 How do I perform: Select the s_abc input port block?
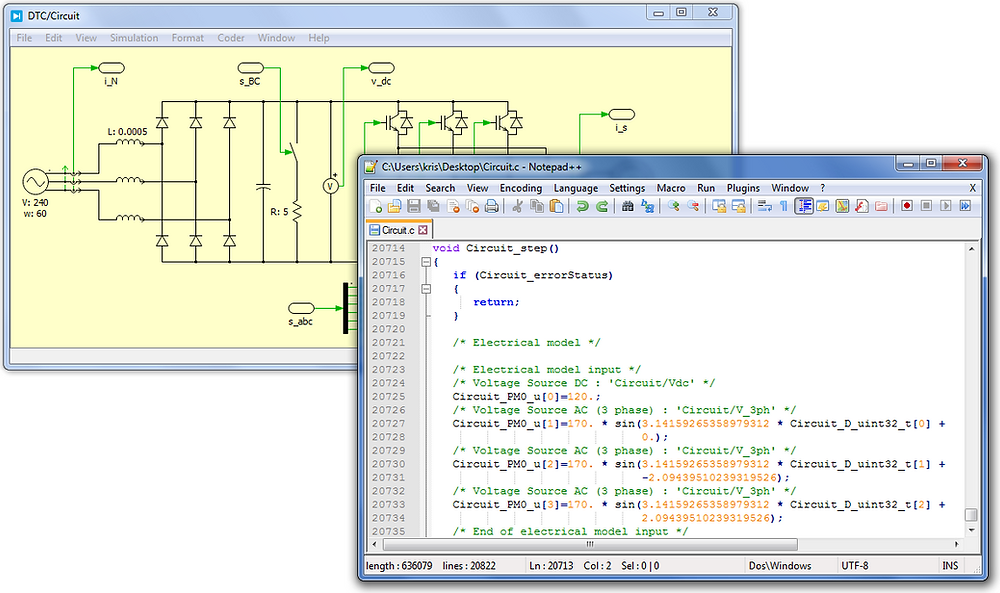301,309
